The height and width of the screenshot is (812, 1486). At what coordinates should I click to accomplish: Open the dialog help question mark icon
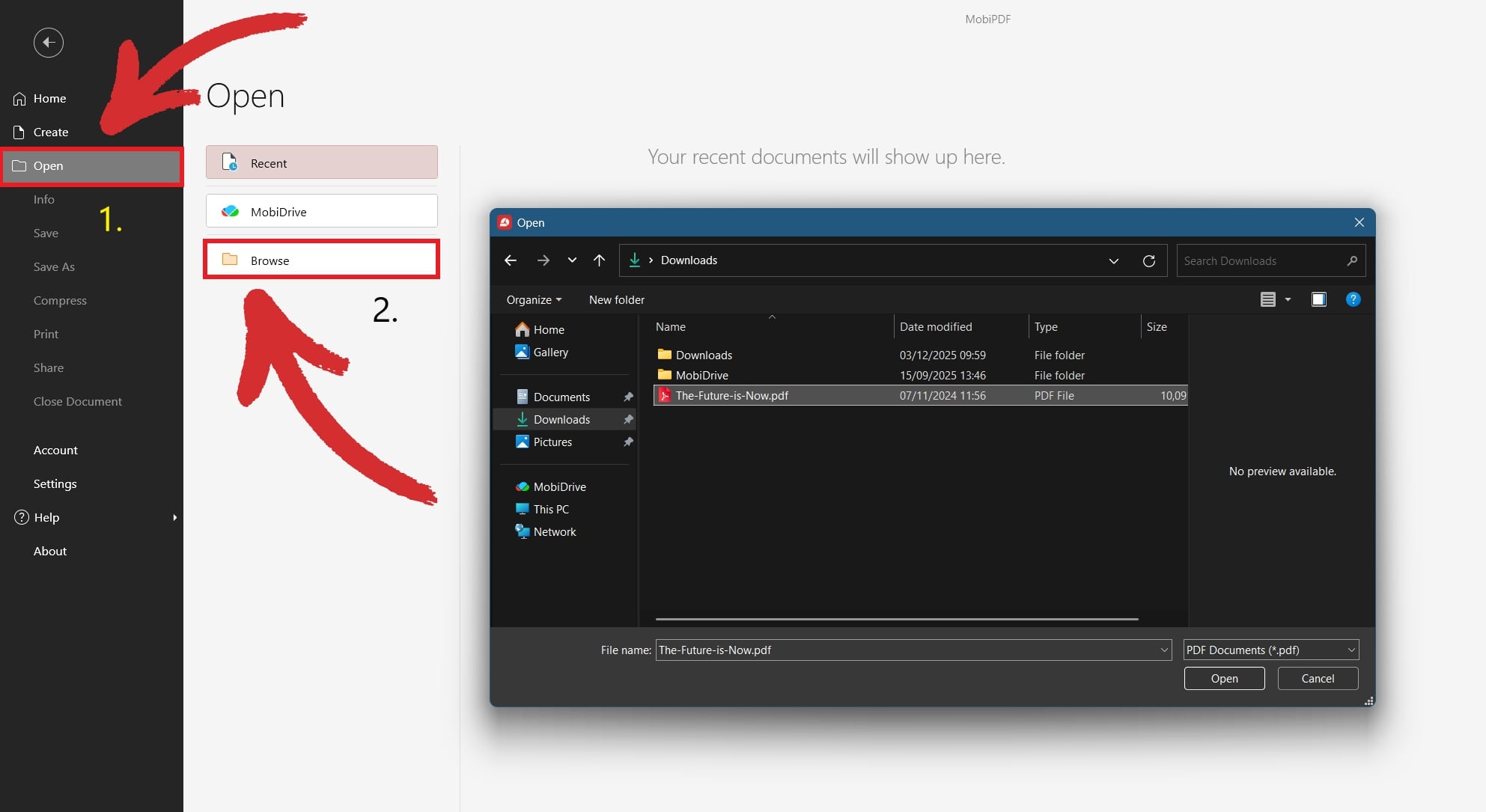click(1353, 299)
